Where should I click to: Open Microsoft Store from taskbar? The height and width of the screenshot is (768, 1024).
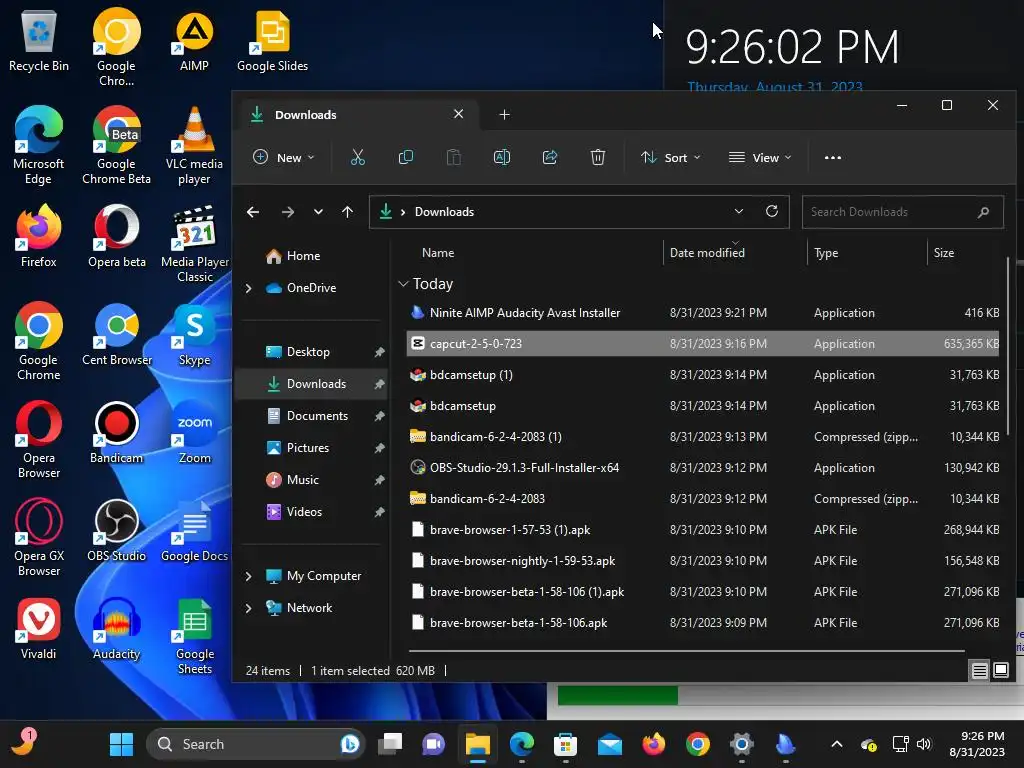click(566, 744)
